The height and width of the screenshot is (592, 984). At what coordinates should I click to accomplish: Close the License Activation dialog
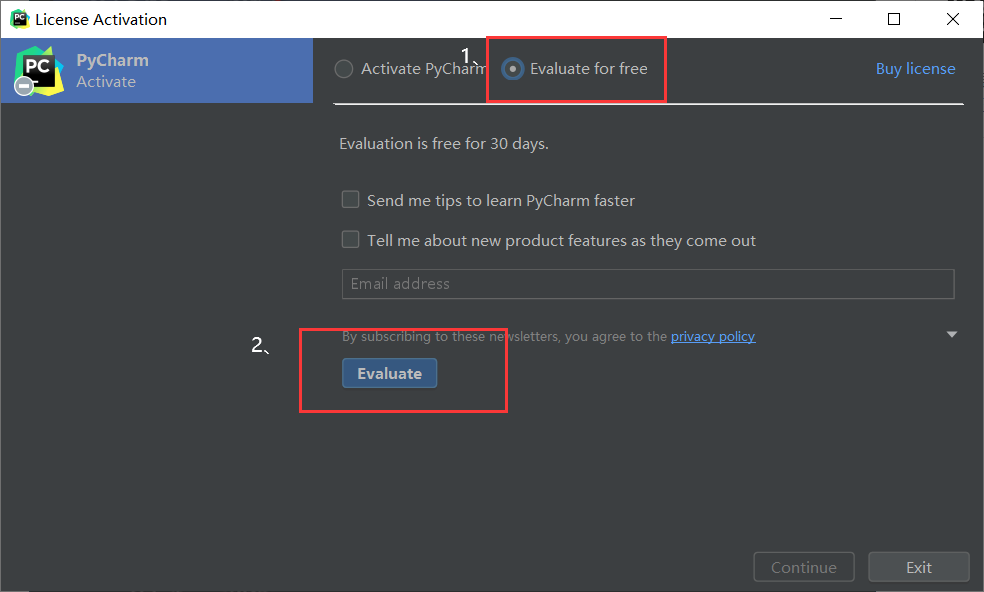[953, 19]
